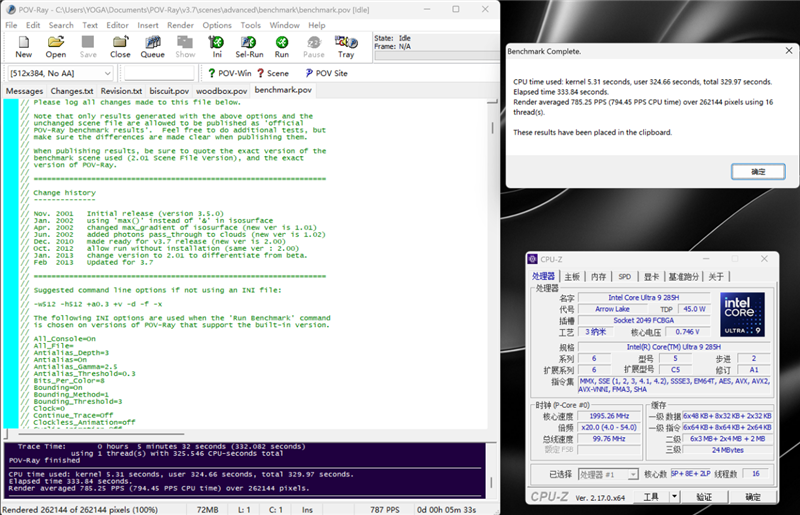Screen dimensions: 800x515
Task: Switch to CPU-Z 关于 tab
Action: (x=716, y=277)
